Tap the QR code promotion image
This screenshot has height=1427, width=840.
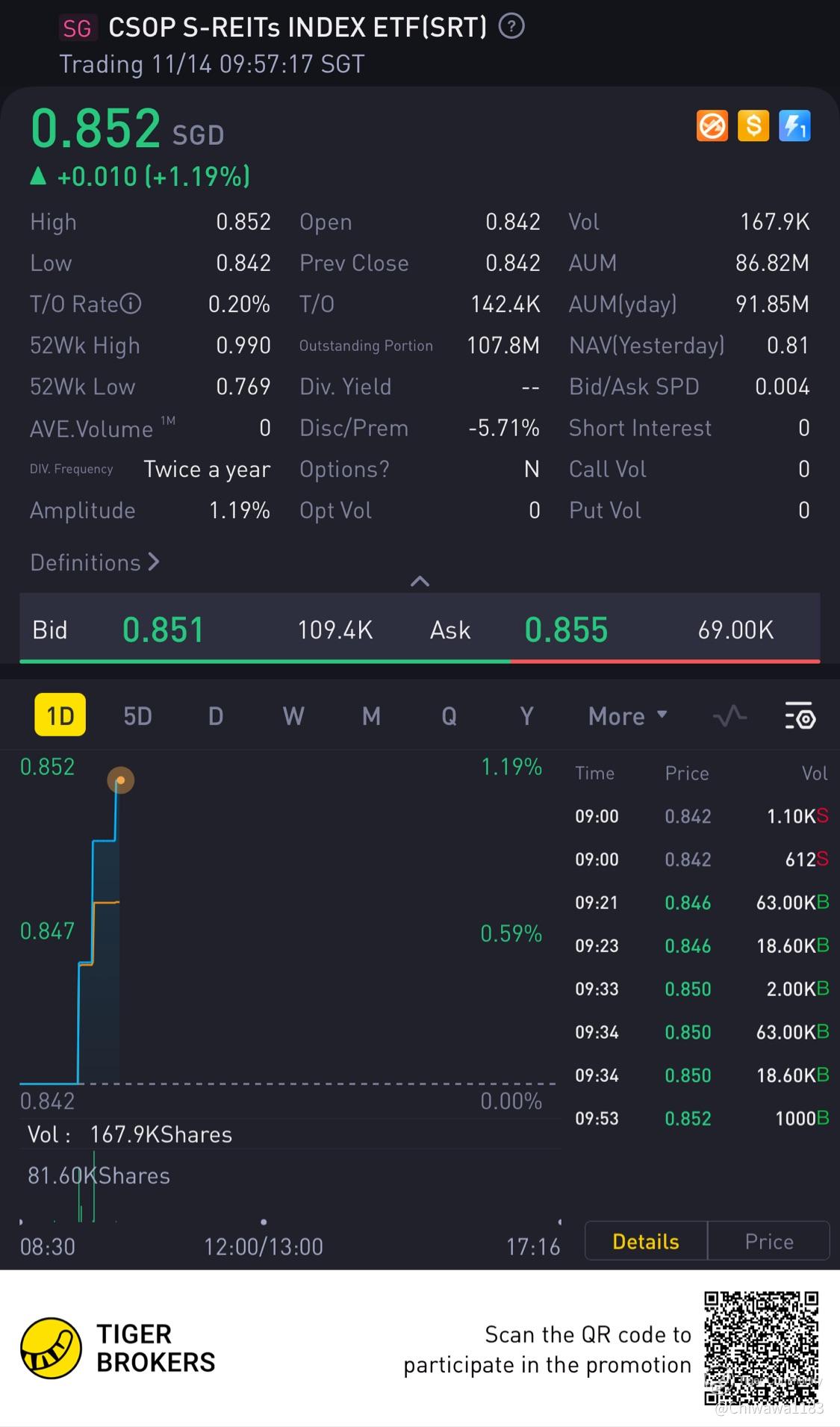pos(762,1349)
